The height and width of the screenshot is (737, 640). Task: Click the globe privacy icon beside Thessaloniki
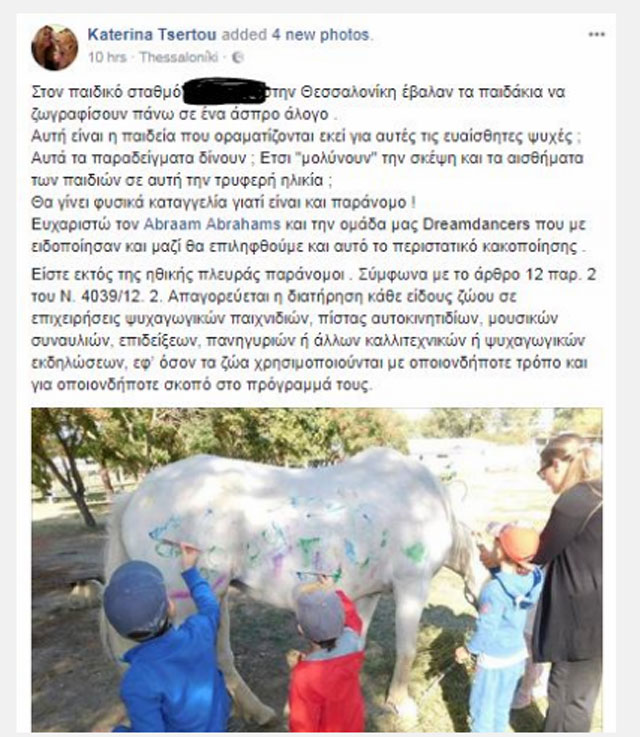238,57
